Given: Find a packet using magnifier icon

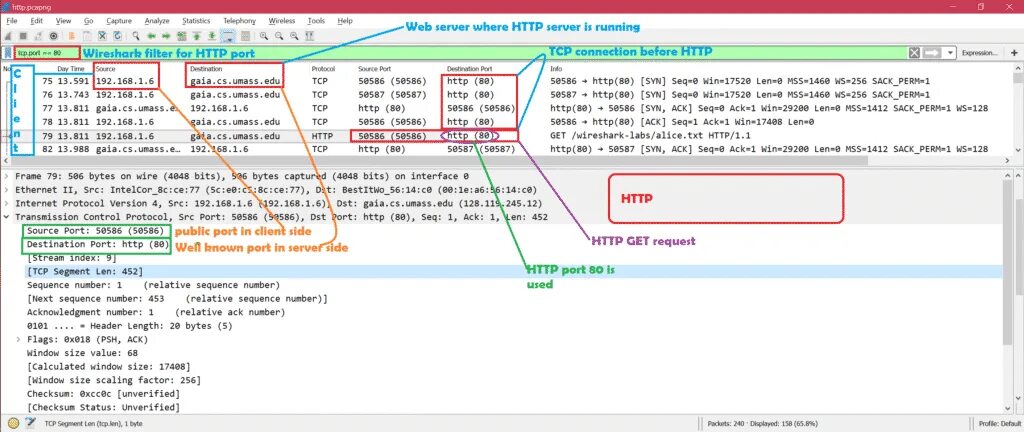Looking at the screenshot, I should point(136,36).
